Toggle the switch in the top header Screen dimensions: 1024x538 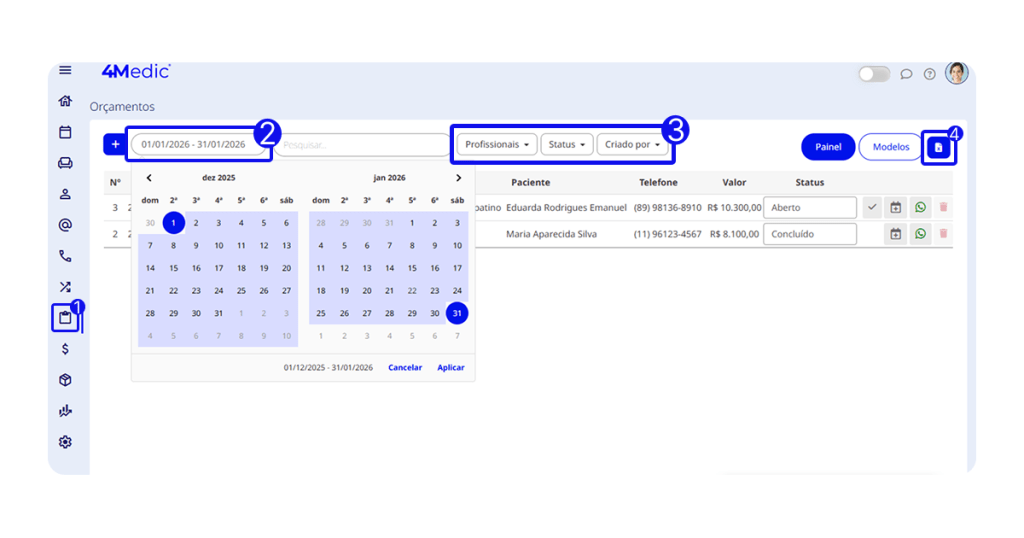click(874, 74)
